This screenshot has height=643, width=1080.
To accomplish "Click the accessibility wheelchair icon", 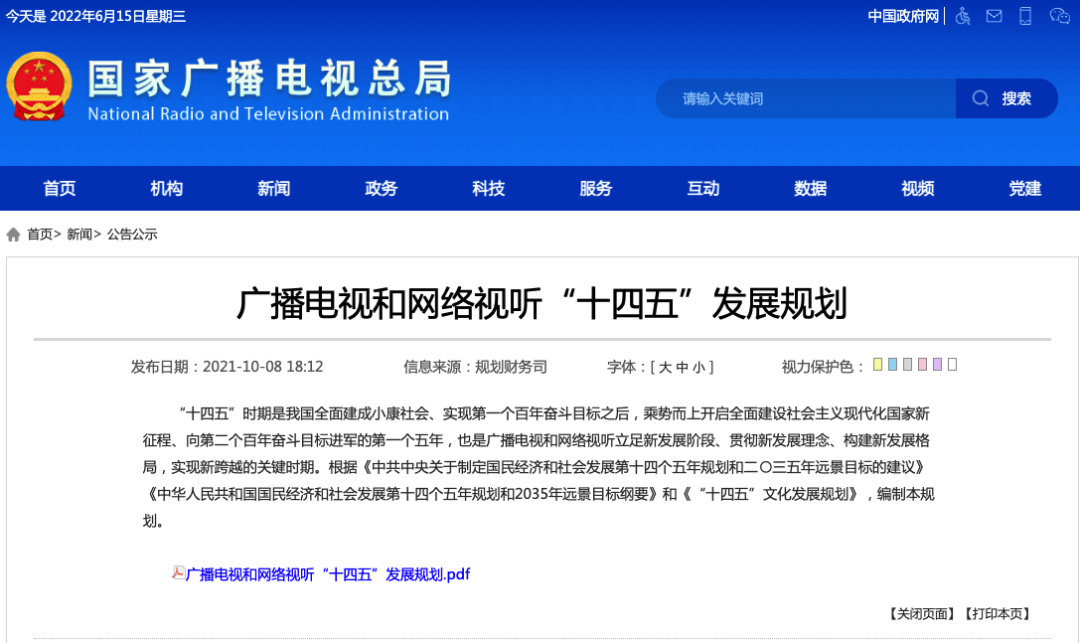I will click(962, 15).
